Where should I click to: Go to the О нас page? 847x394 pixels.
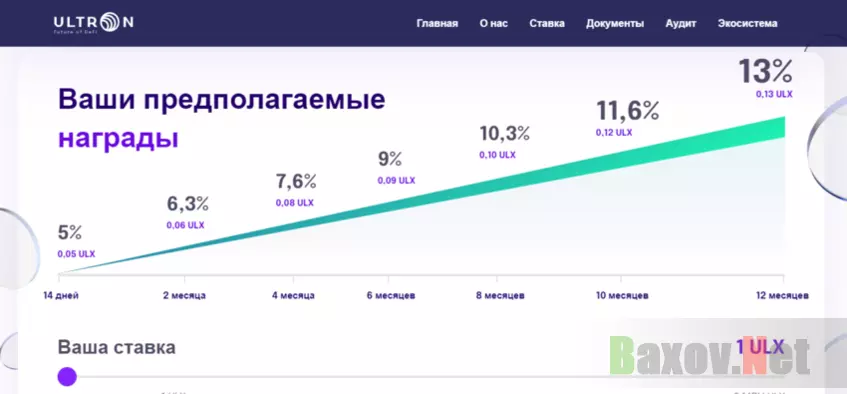pyautogui.click(x=493, y=24)
